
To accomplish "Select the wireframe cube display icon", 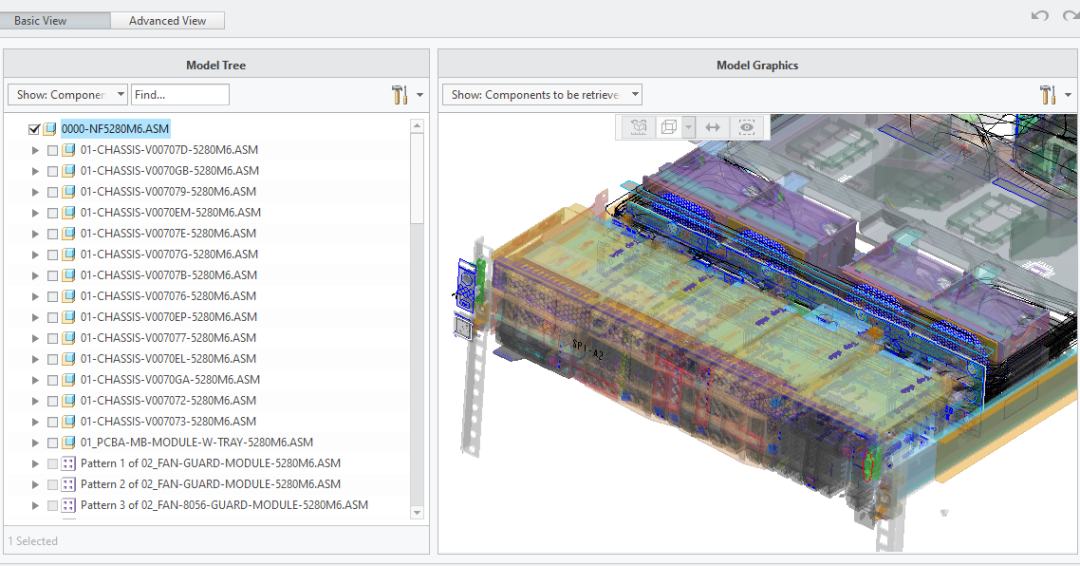I will [x=669, y=127].
